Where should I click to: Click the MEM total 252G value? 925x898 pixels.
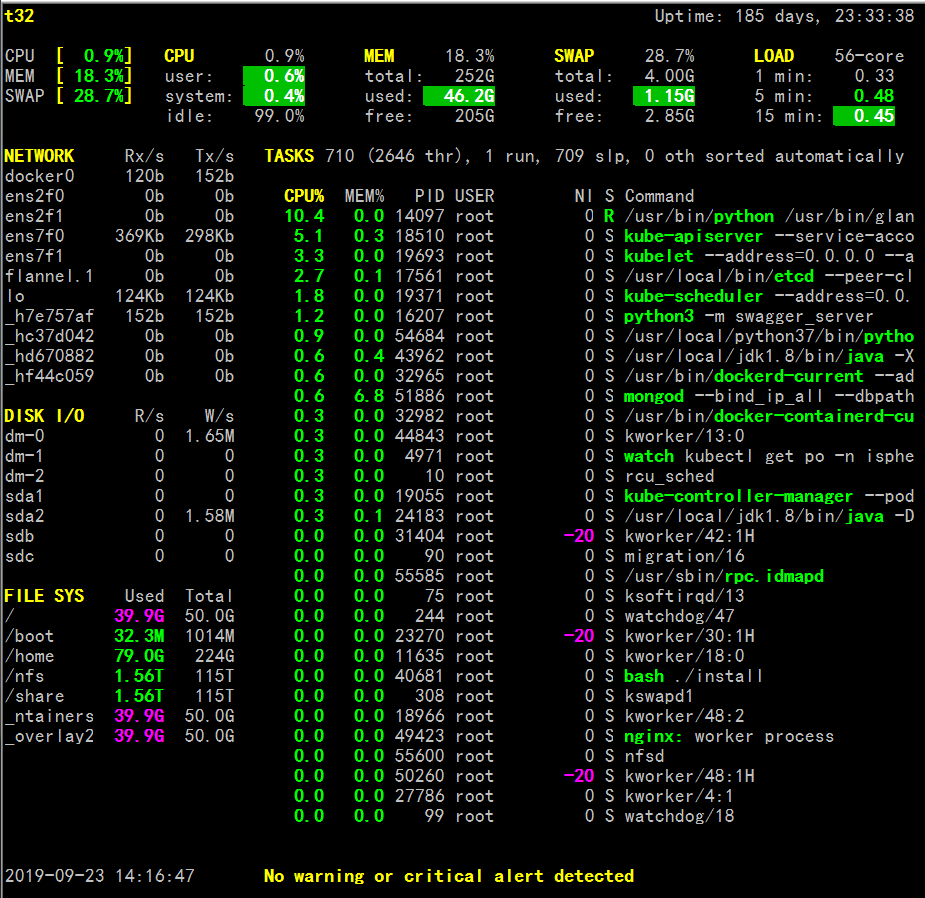474,76
